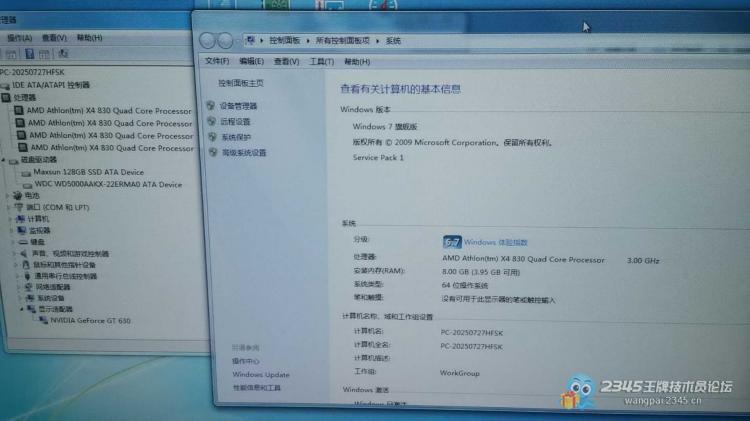
Task: Click the NVIDIA GeForce GT 630 device icon
Action: 43,320
